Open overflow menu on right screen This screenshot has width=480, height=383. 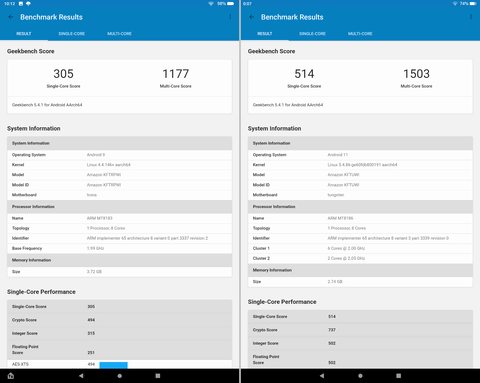[471, 17]
